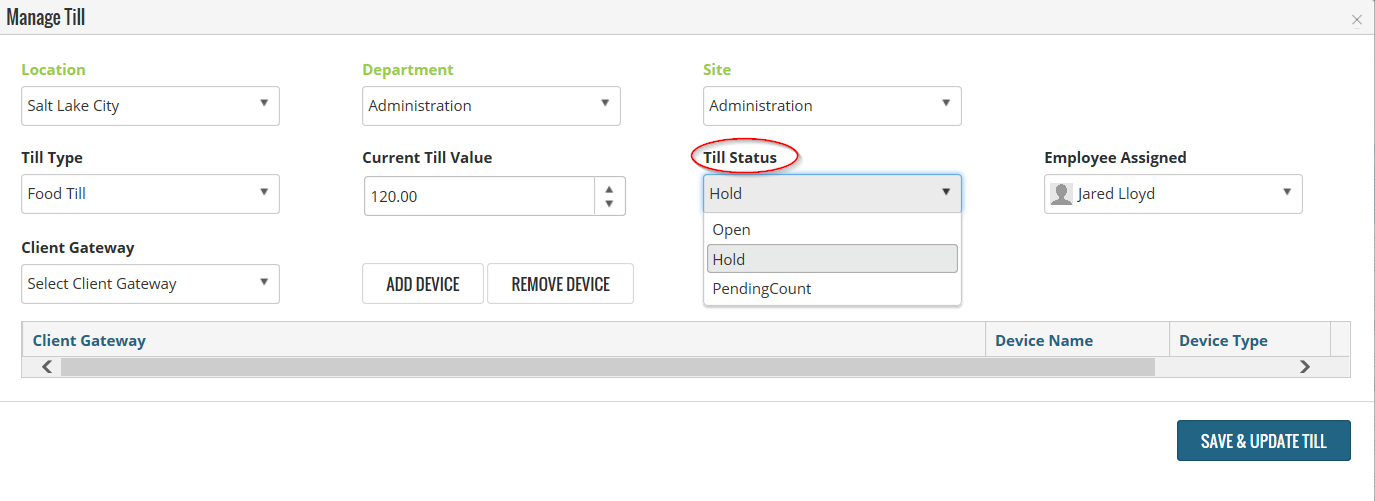Open Select Client Gateway dropdown

pyautogui.click(x=150, y=284)
